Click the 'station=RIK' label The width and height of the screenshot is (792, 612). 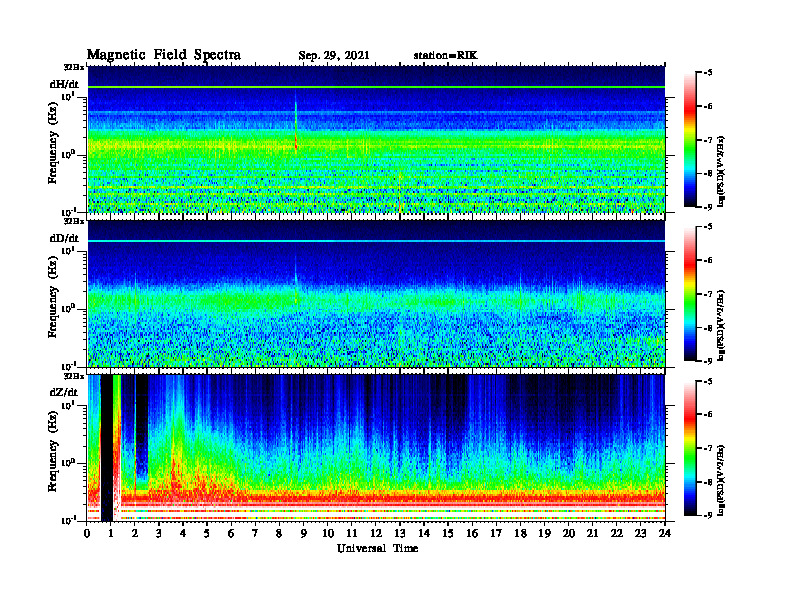(446, 56)
